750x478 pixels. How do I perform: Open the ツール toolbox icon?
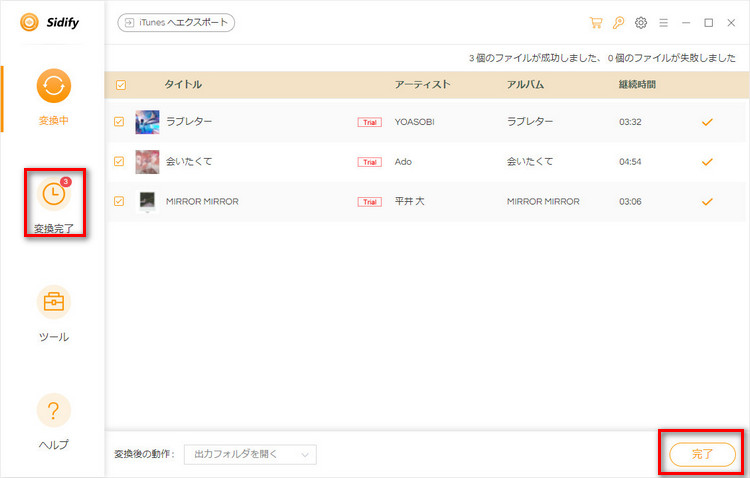54,302
